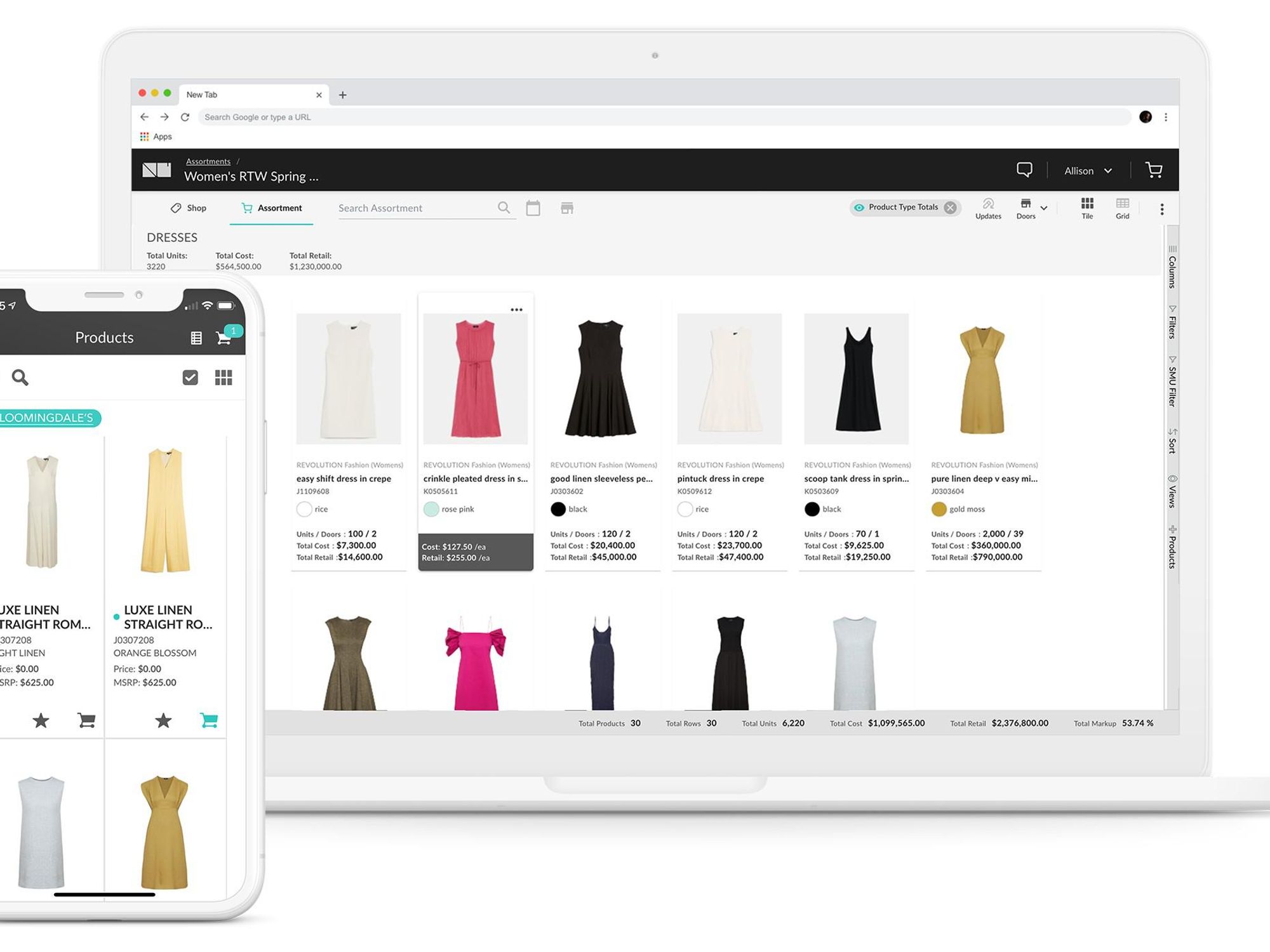
Task: Switch to Tile view
Action: (x=1086, y=207)
